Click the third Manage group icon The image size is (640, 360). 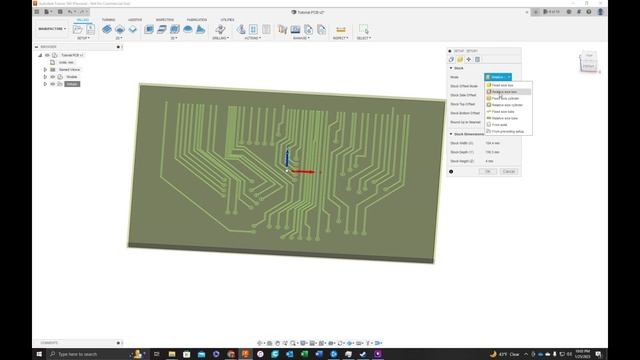pyautogui.click(x=309, y=29)
